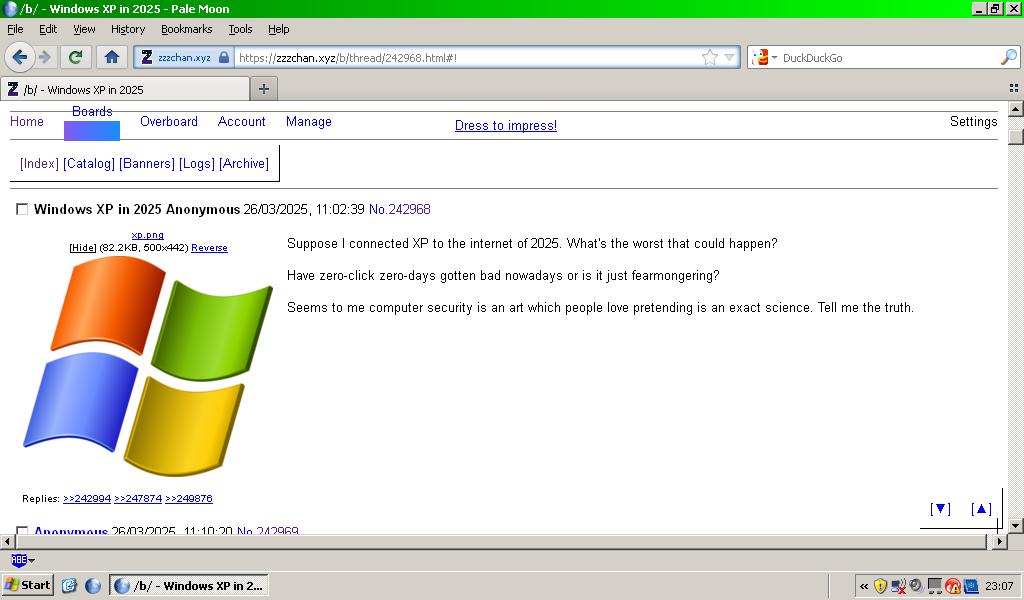Open the [Catalog] link
This screenshot has height=600, width=1024.
89,163
